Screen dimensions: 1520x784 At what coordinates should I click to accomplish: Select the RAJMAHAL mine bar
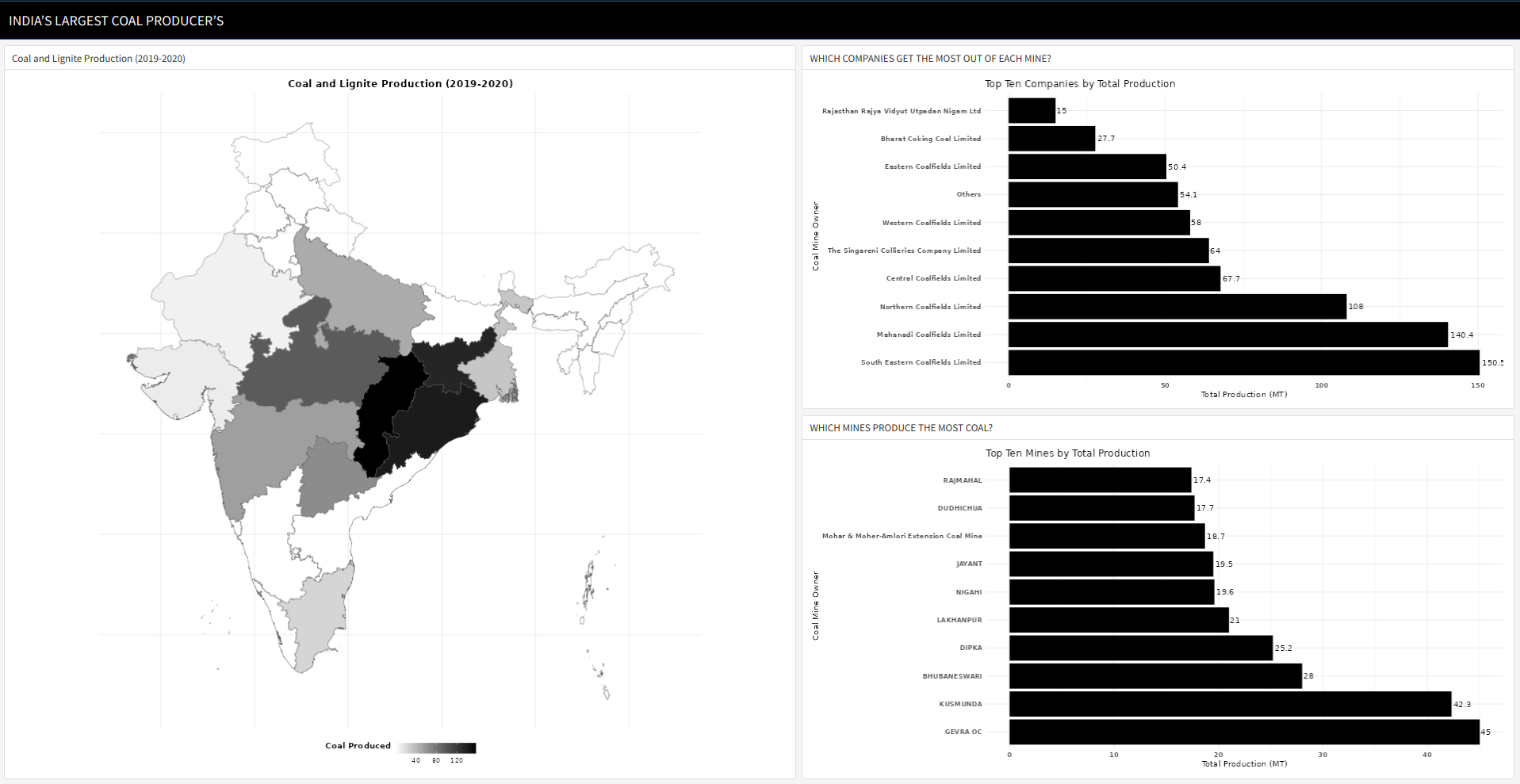(1100, 480)
